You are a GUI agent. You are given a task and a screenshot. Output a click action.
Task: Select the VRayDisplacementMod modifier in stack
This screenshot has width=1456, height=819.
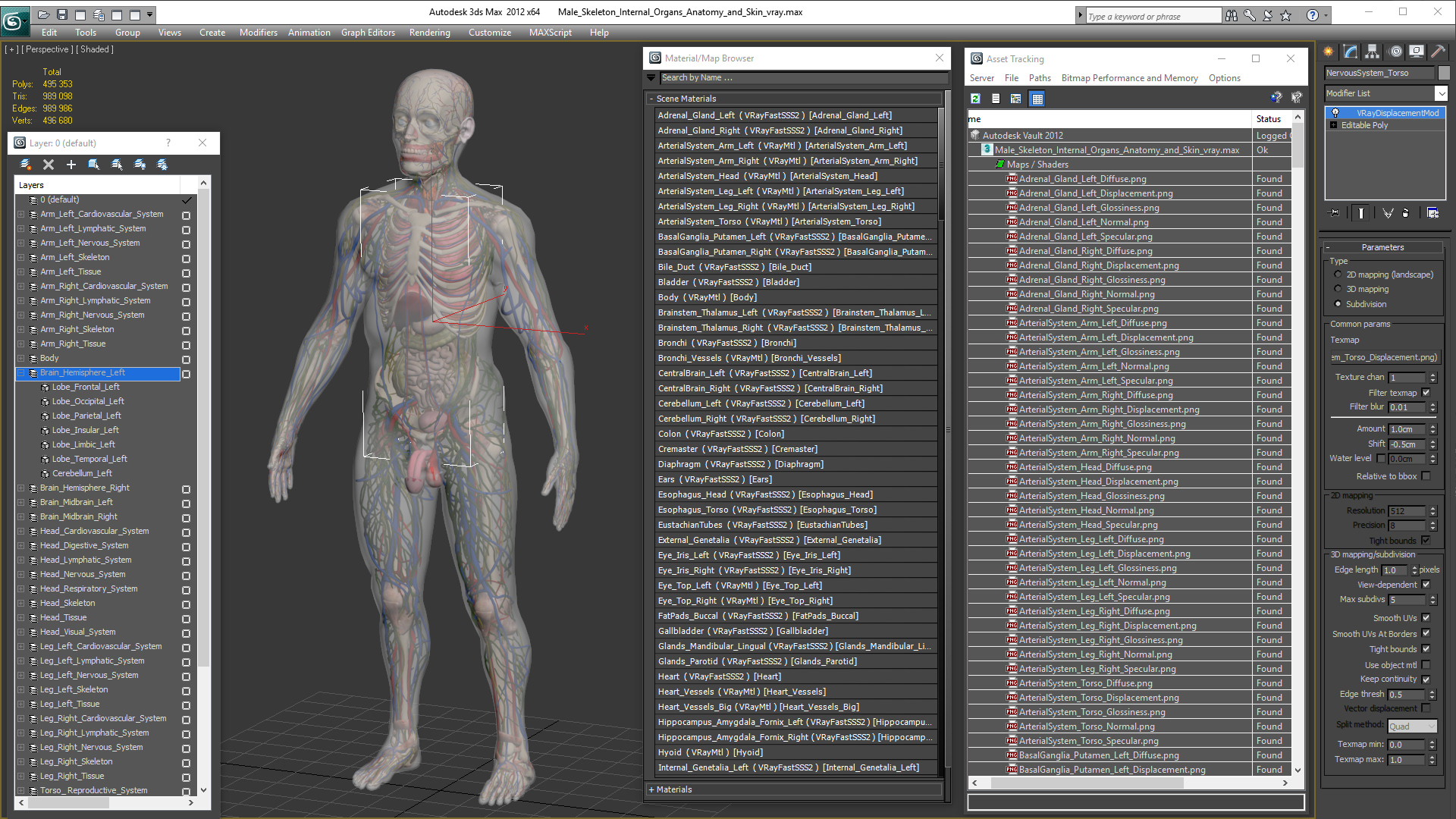pos(1386,113)
